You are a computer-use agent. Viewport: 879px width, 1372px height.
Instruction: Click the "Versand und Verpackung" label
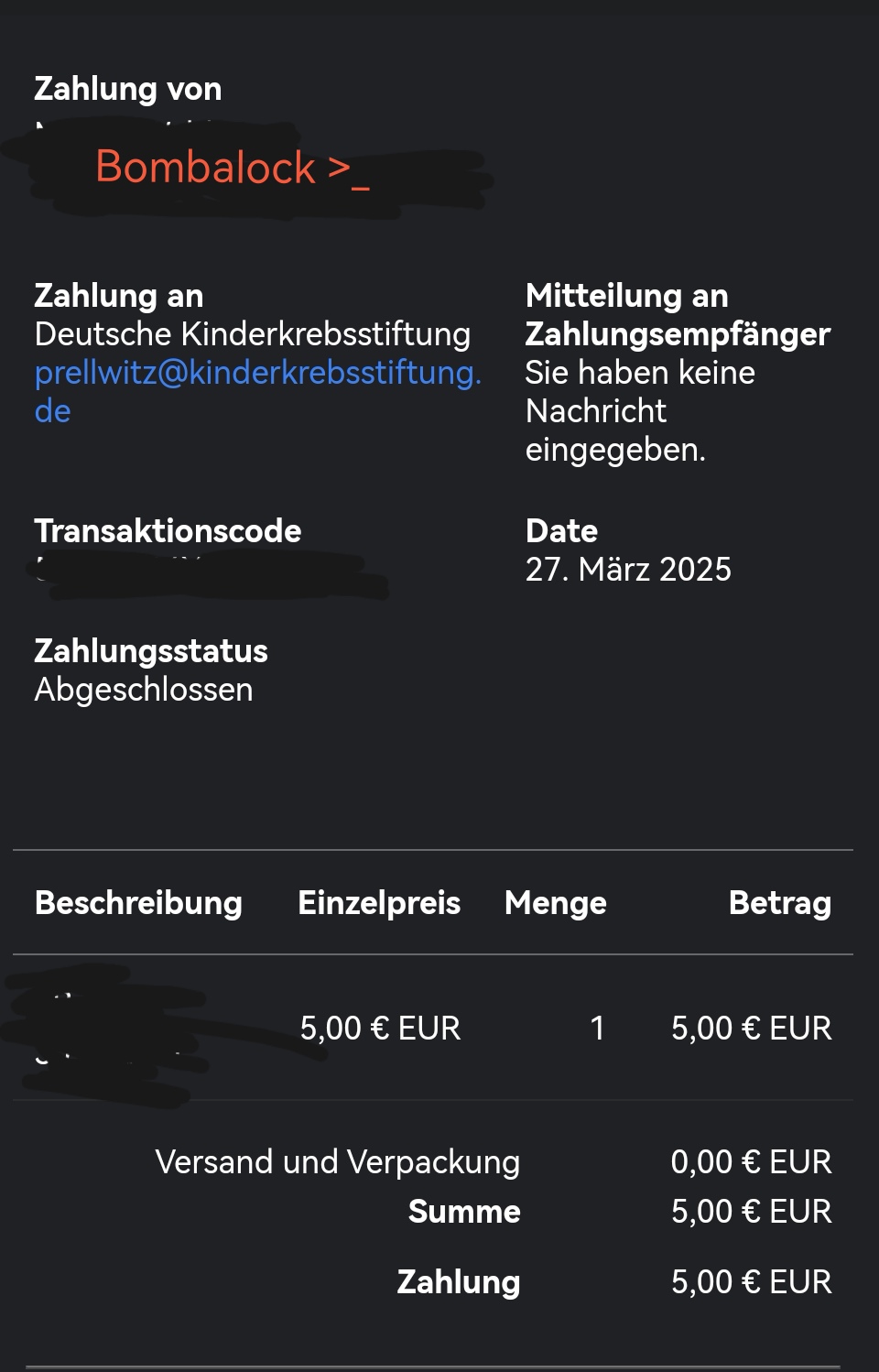point(338,1162)
